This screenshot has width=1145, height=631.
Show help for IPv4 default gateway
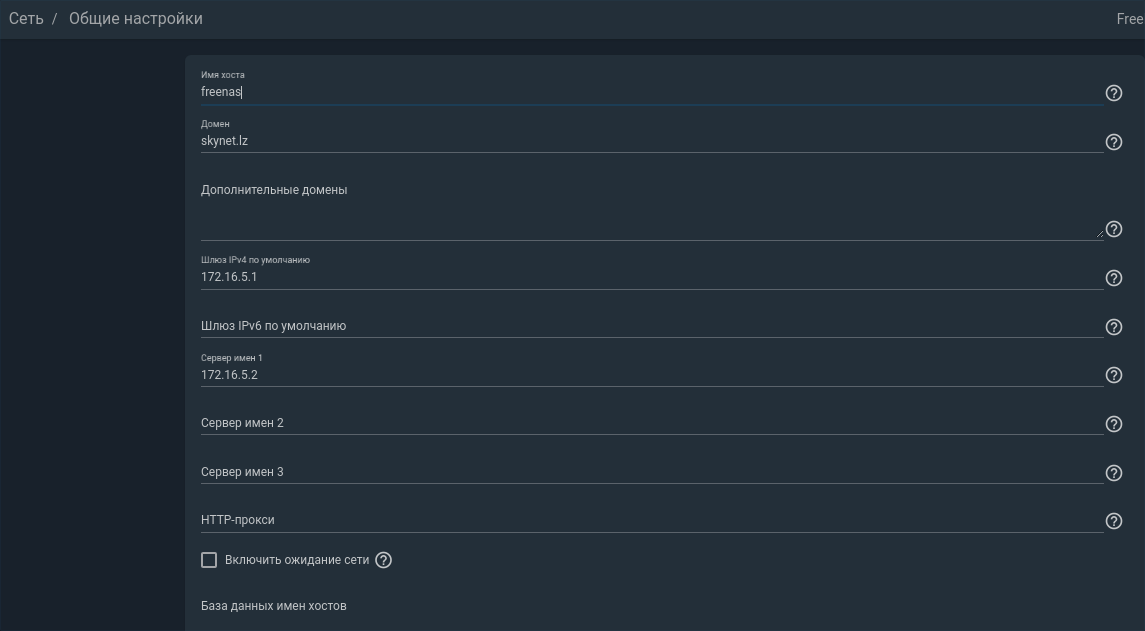point(1114,278)
